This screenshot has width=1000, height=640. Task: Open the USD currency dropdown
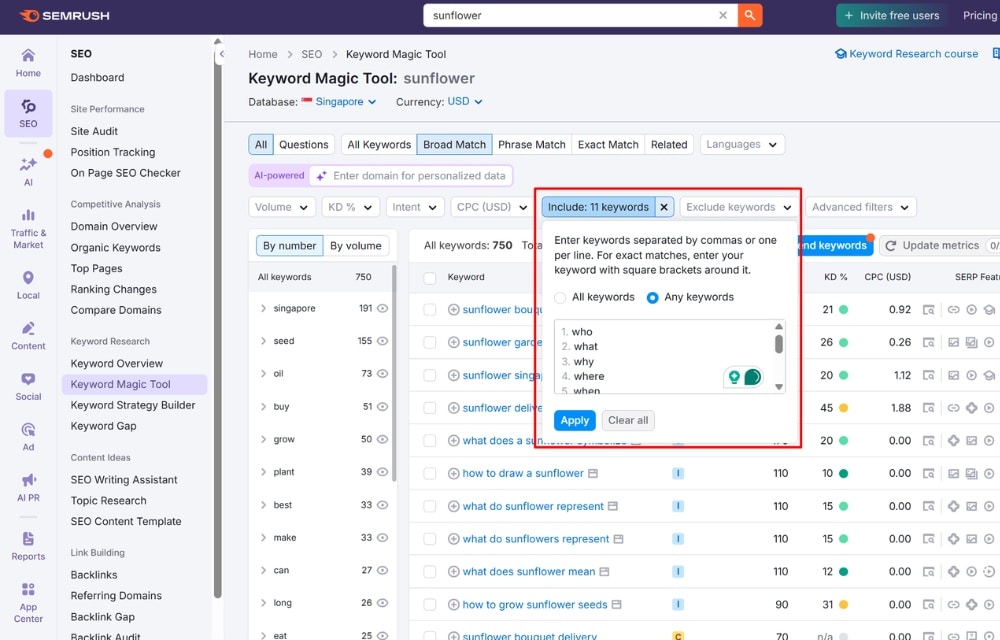click(465, 101)
